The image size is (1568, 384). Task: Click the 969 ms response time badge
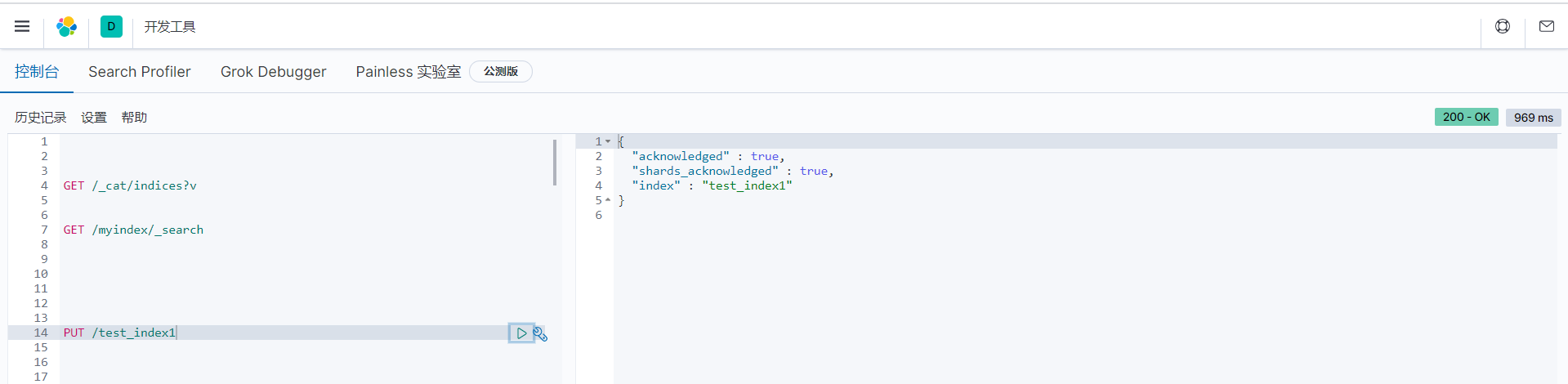(1534, 118)
